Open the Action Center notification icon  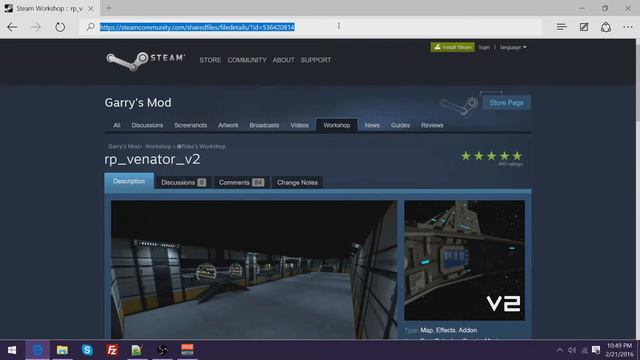click(596, 350)
